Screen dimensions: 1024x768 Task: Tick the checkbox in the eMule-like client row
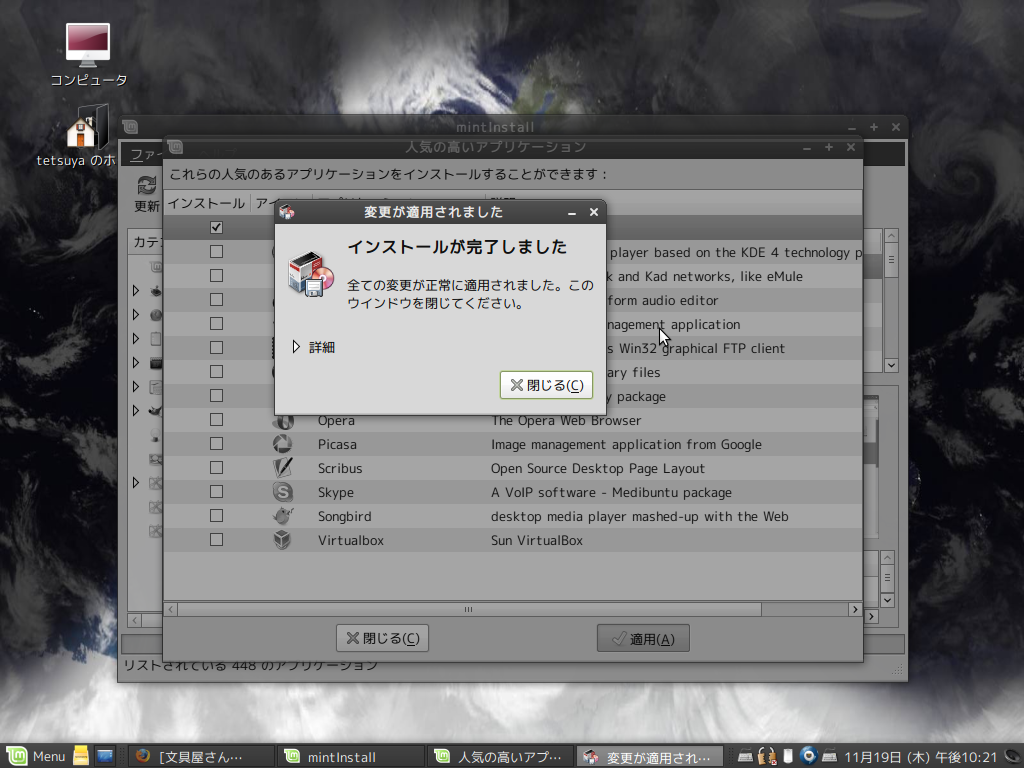coord(216,276)
